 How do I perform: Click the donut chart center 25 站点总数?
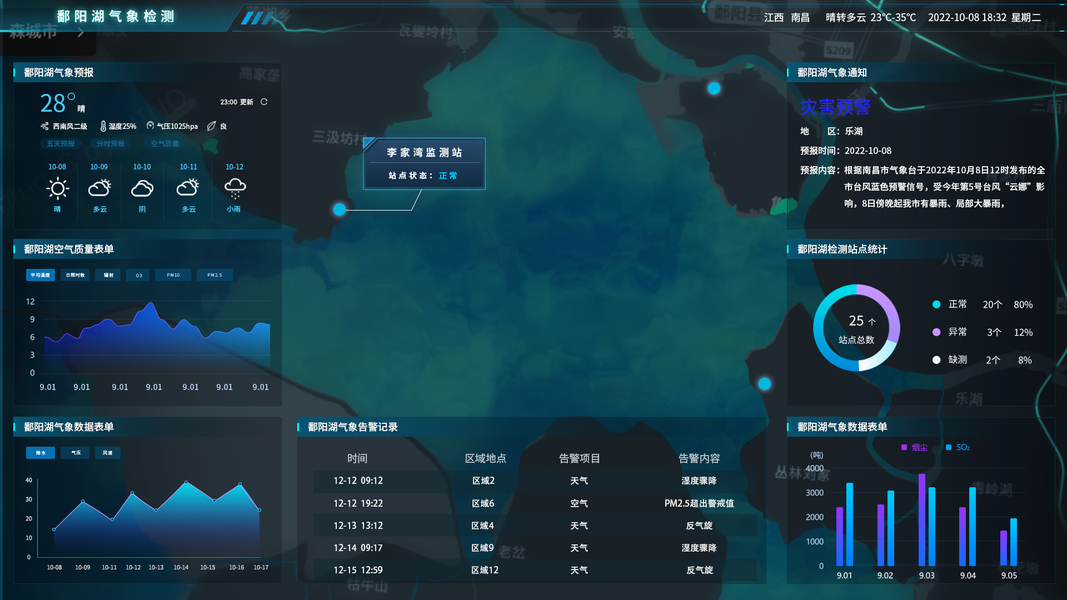(x=857, y=328)
